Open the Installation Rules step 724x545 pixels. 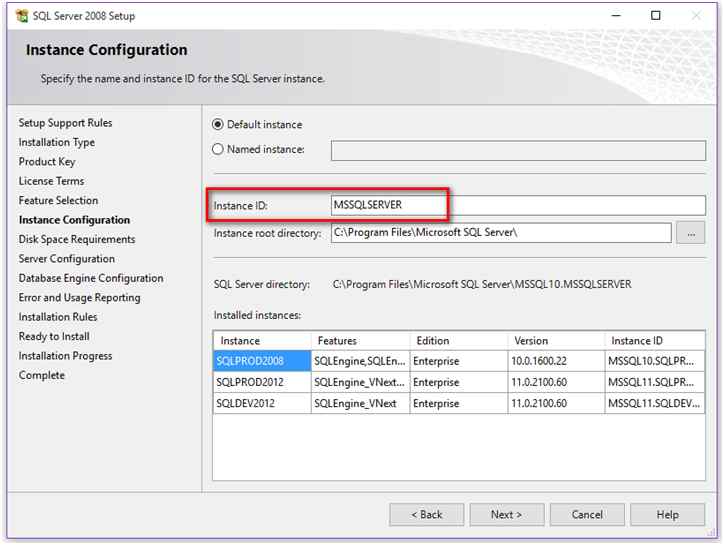pyautogui.click(x=58, y=317)
